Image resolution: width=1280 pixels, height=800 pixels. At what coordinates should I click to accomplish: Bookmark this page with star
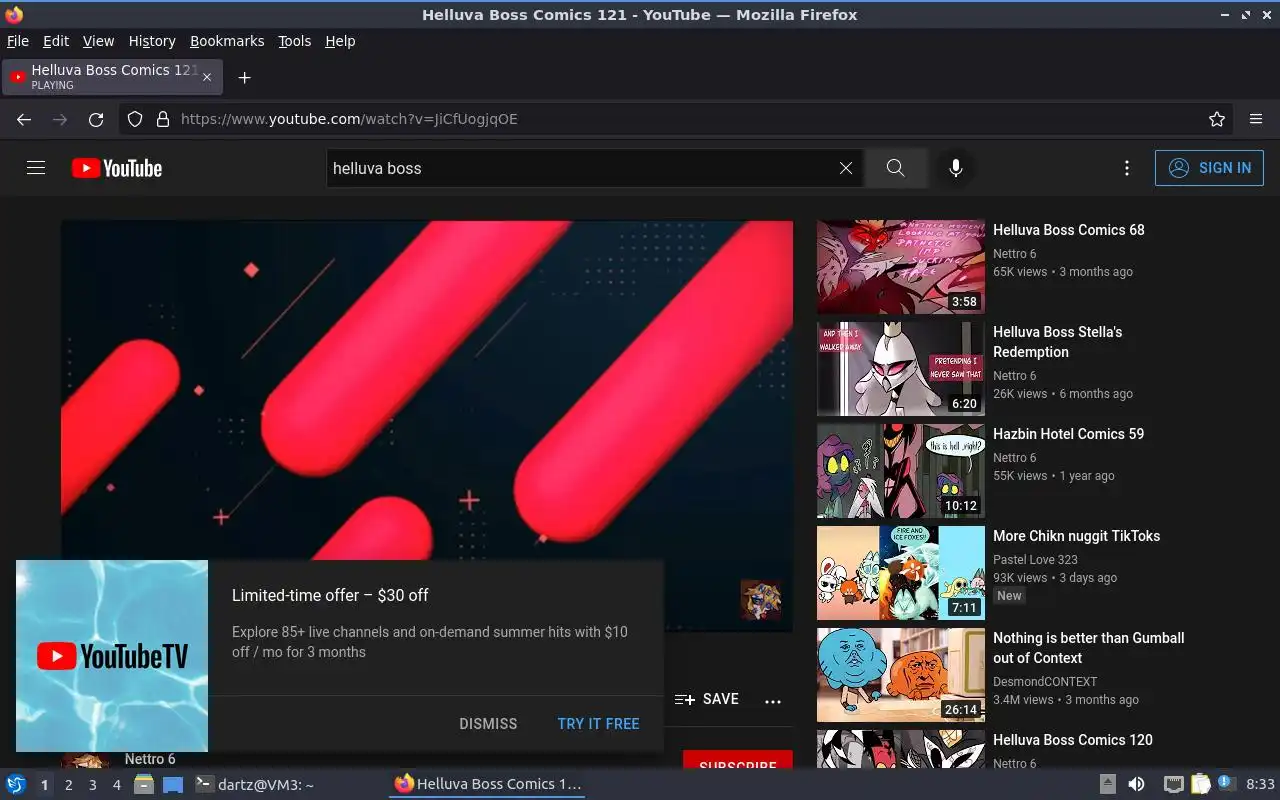[1217, 119]
